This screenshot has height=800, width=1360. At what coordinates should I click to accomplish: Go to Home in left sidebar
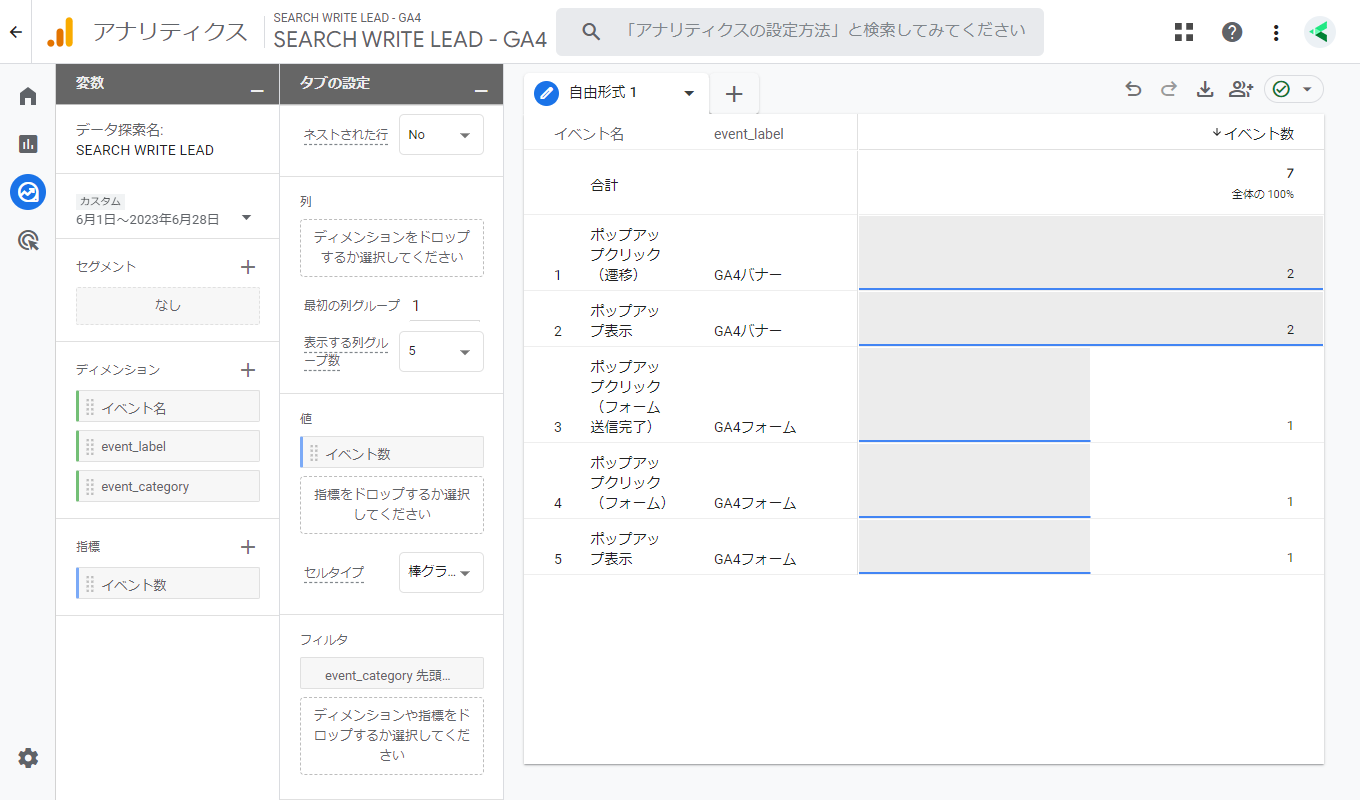28,96
